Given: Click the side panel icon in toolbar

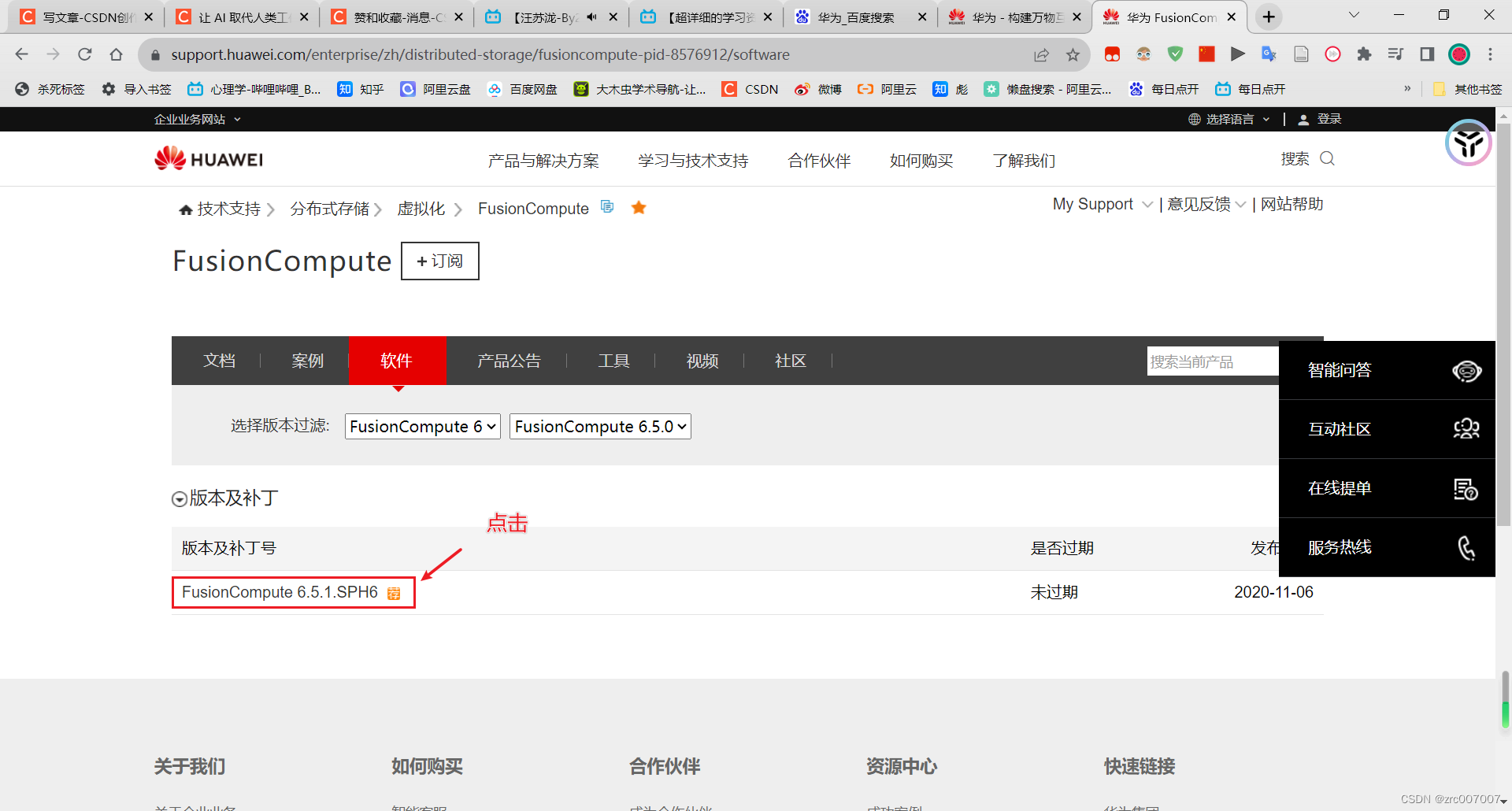Looking at the screenshot, I should point(1427,54).
